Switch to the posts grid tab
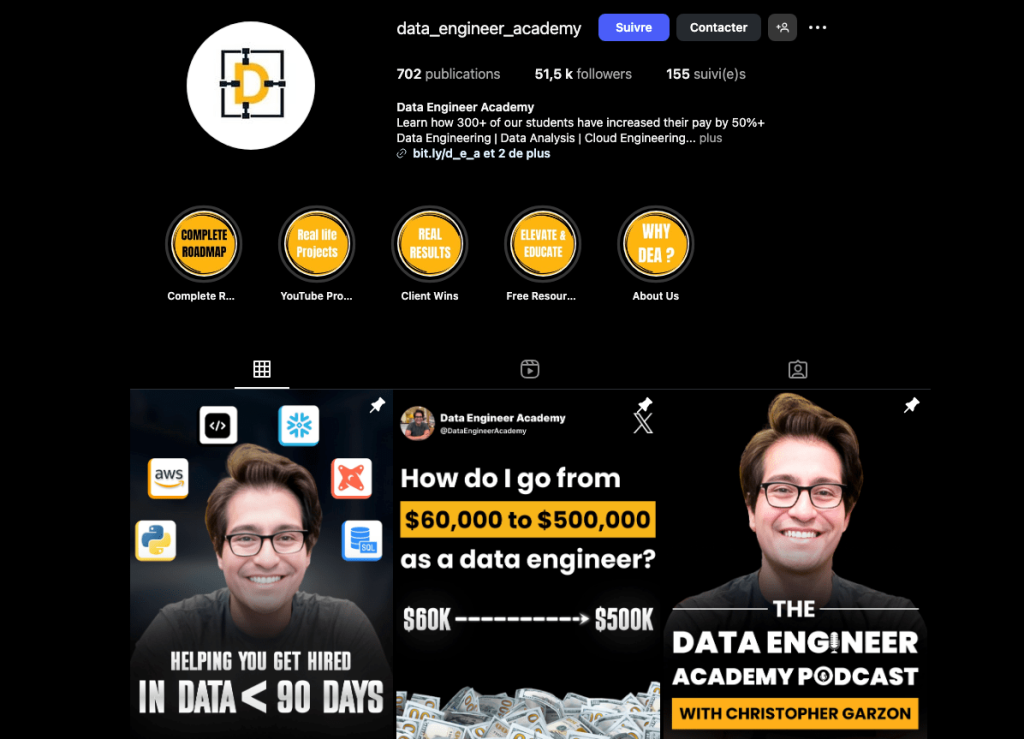The height and width of the screenshot is (739, 1024). coord(262,370)
